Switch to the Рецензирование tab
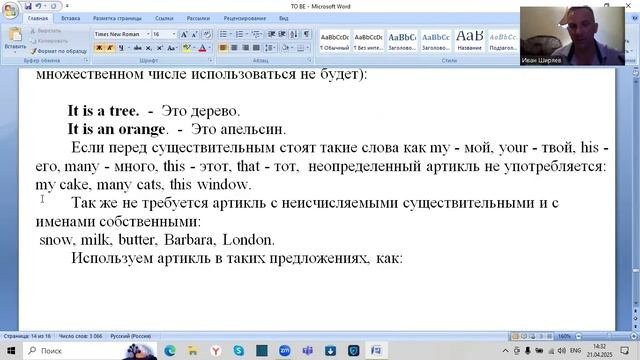This screenshot has height=360, width=640. click(244, 18)
